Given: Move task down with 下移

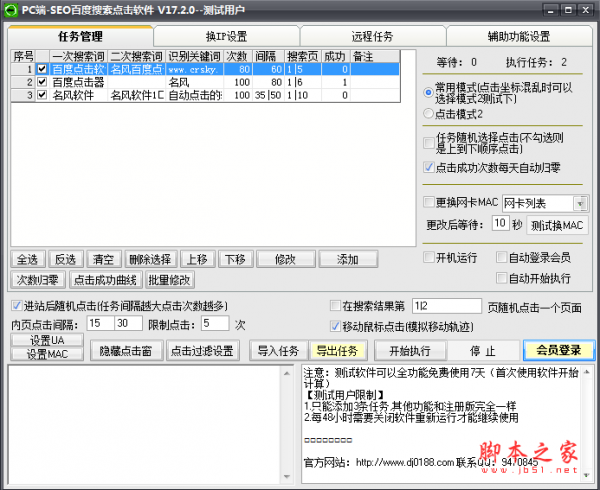Looking at the screenshot, I should [x=235, y=259].
